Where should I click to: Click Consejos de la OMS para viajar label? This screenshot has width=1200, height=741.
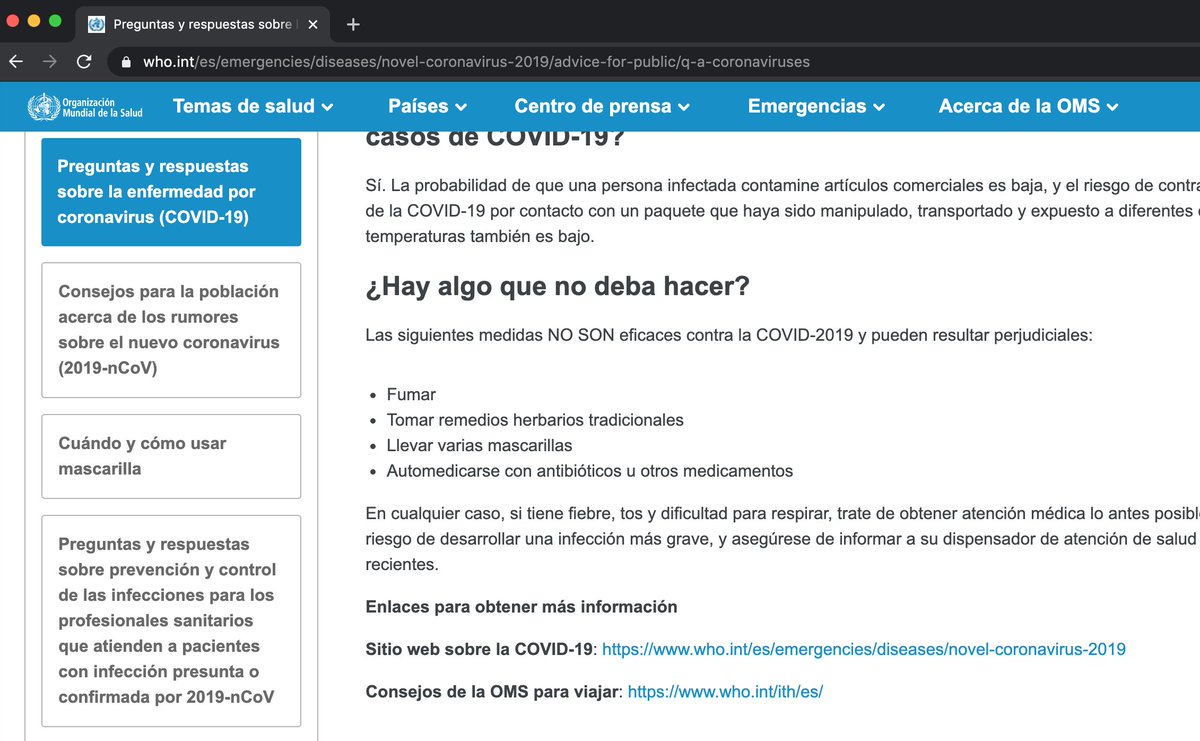pos(492,691)
